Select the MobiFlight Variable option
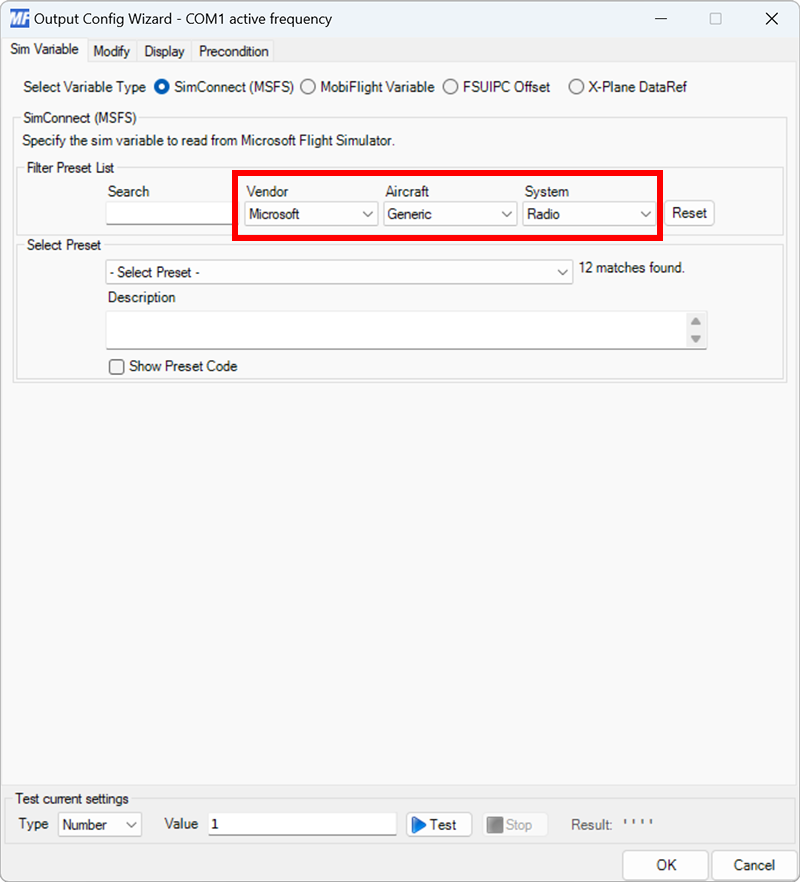Viewport: 800px width, 882px height. point(308,87)
